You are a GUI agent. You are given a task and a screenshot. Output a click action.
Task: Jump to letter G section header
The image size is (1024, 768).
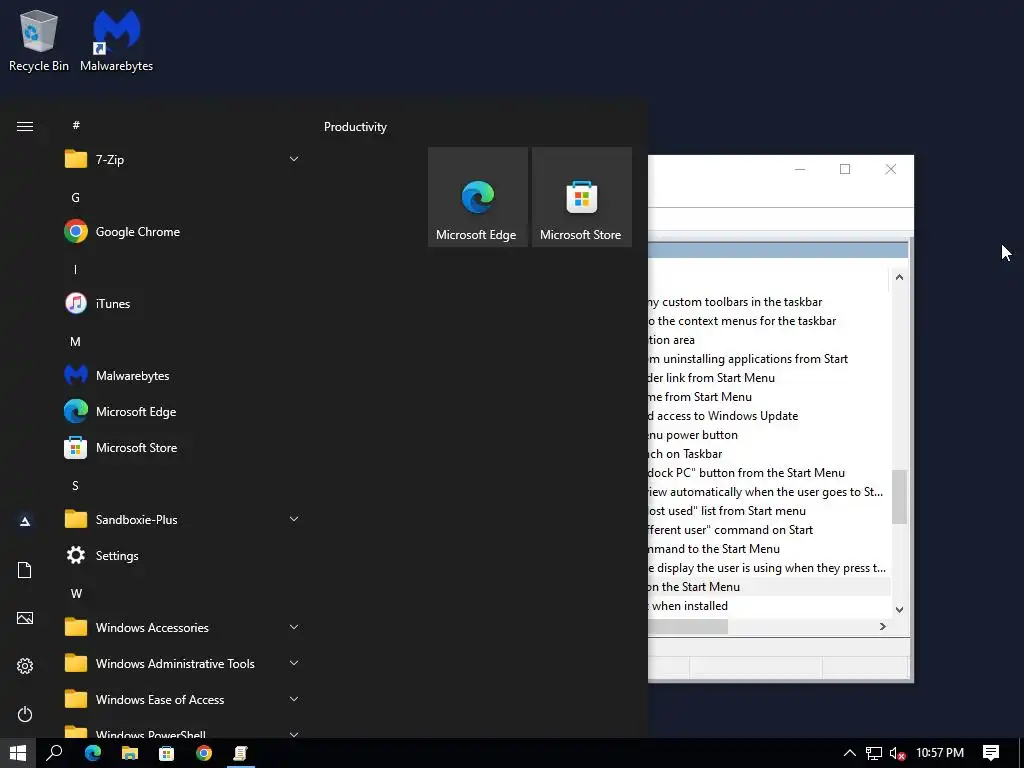pos(76,197)
